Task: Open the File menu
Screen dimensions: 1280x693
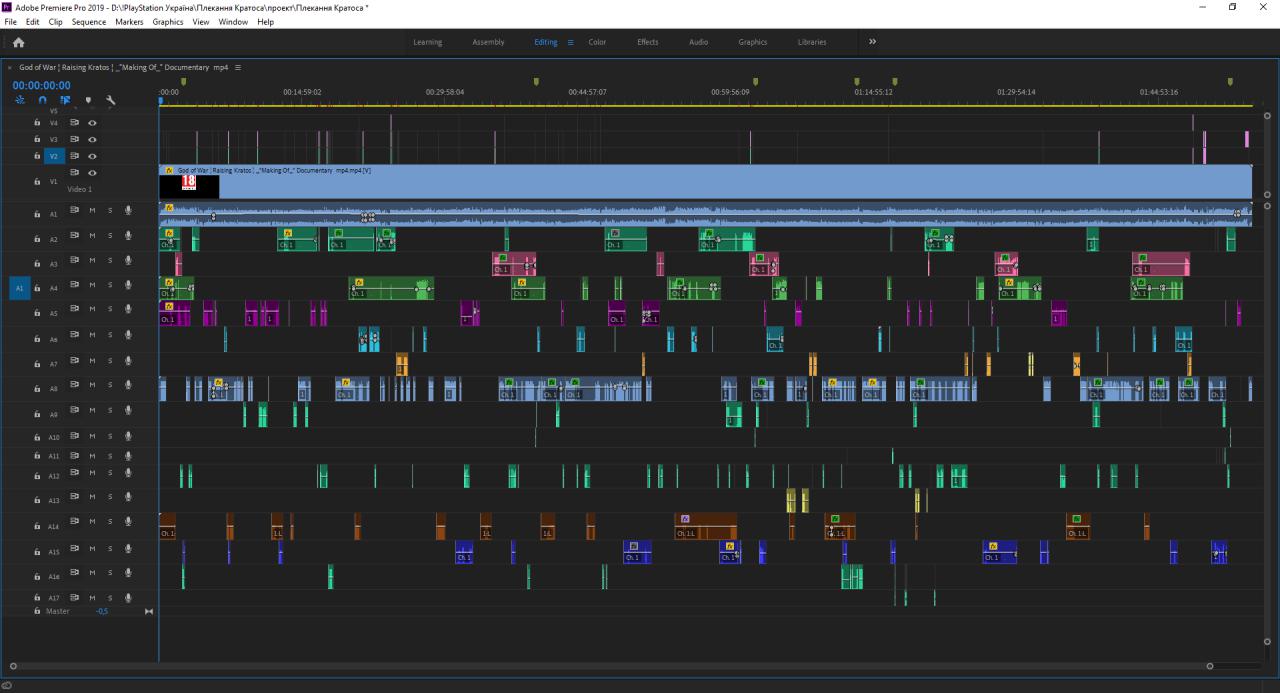Action: [11, 21]
